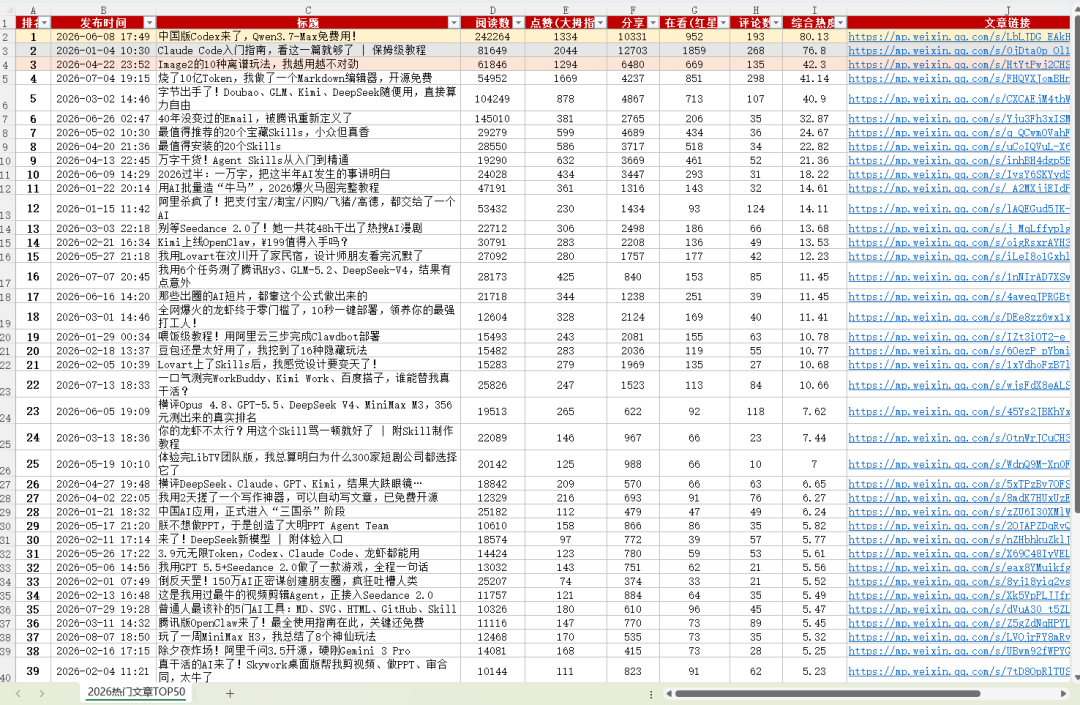Click the select-all corner of the grid
This screenshot has width=1080, height=705.
coord(7,10)
